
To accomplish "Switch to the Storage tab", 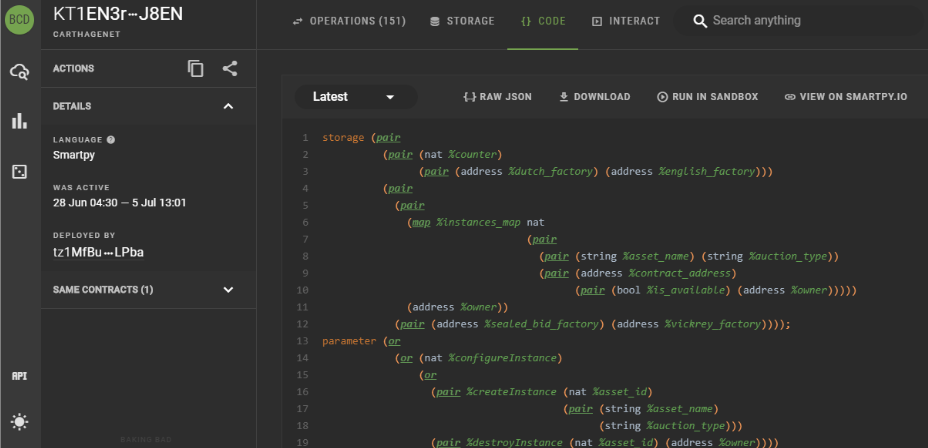I will (x=462, y=21).
